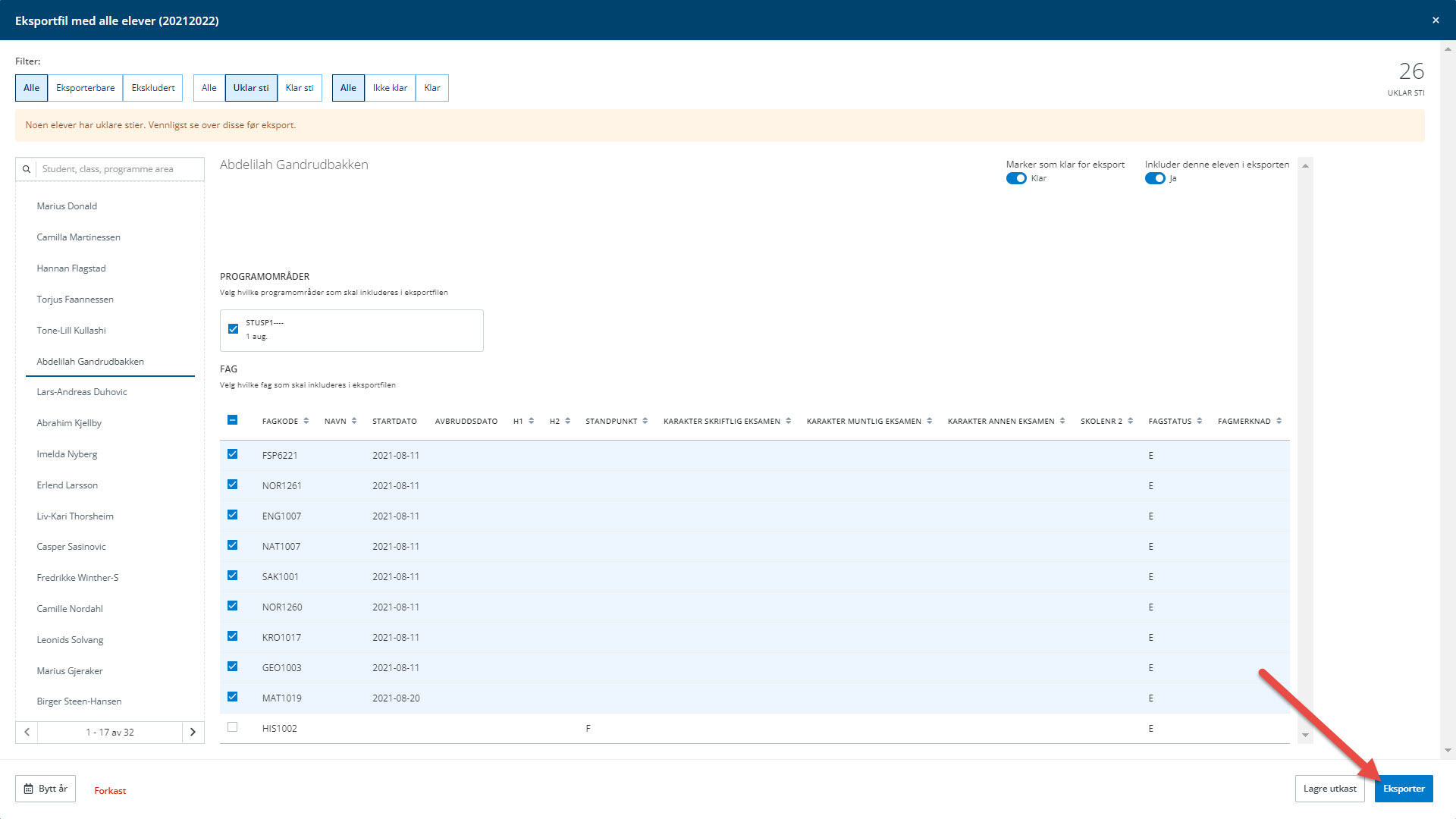Select the 'Ikke klar' filter tab
1456x819 pixels.
coord(390,88)
